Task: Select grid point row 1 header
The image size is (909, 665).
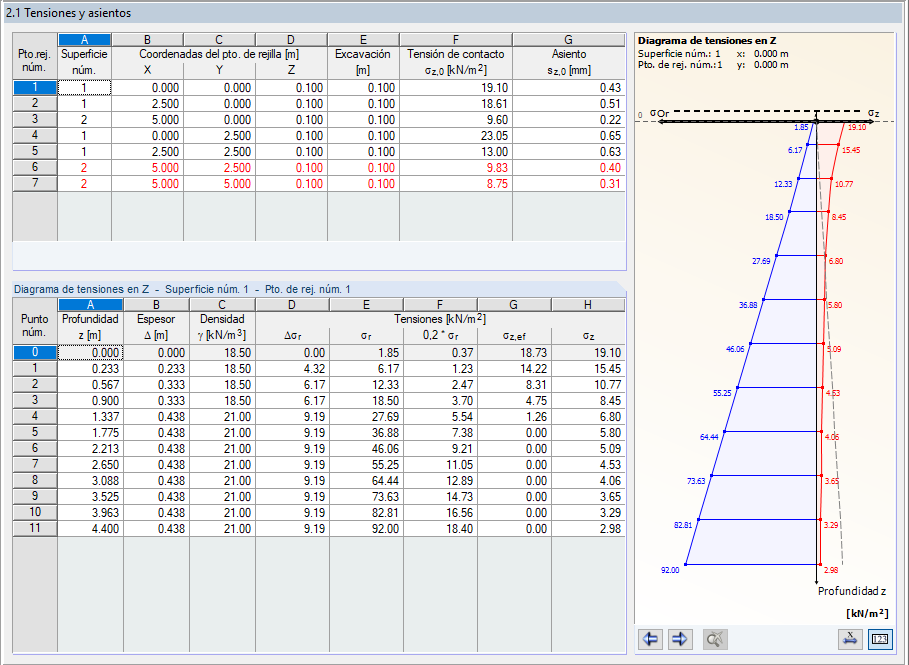Action: coord(35,88)
